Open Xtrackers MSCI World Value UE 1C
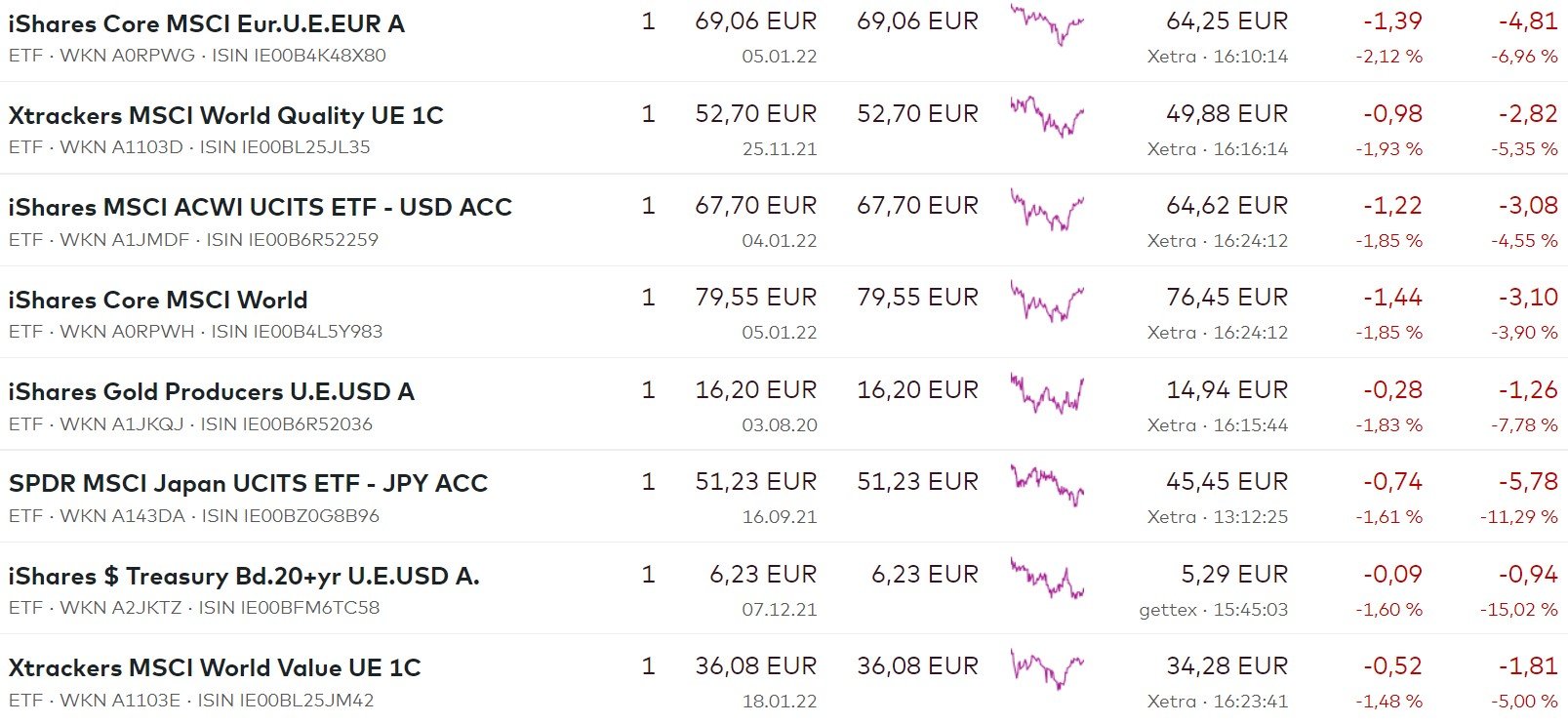 215,667
